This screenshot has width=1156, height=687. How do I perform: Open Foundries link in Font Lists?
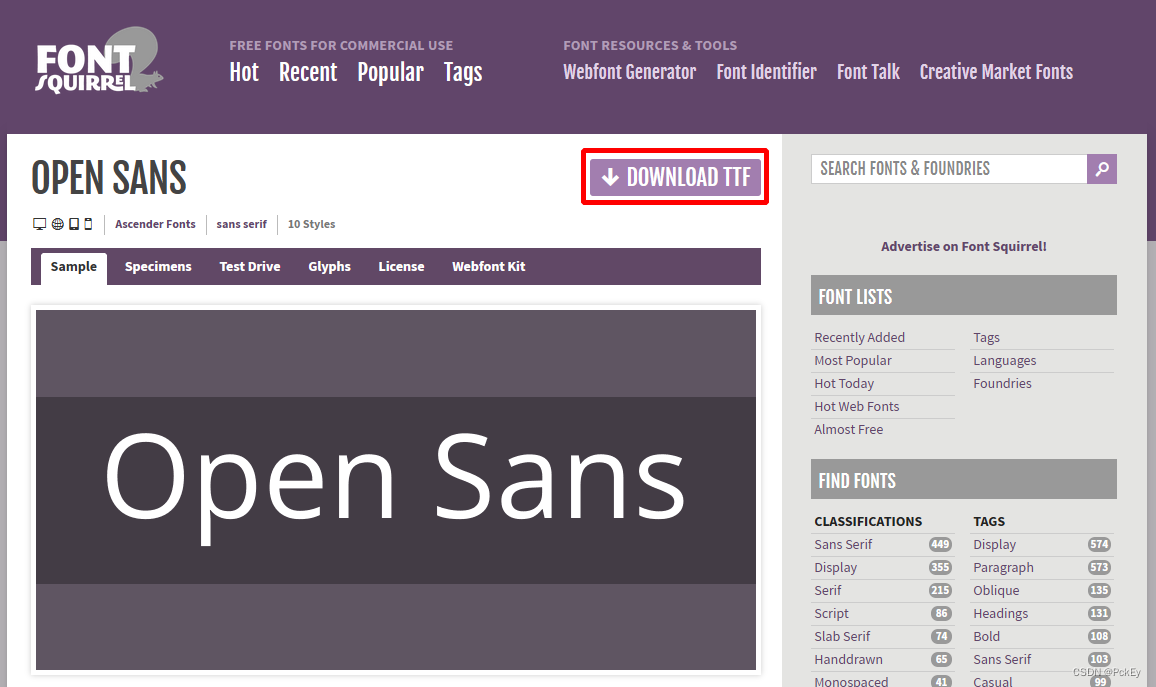click(1003, 383)
